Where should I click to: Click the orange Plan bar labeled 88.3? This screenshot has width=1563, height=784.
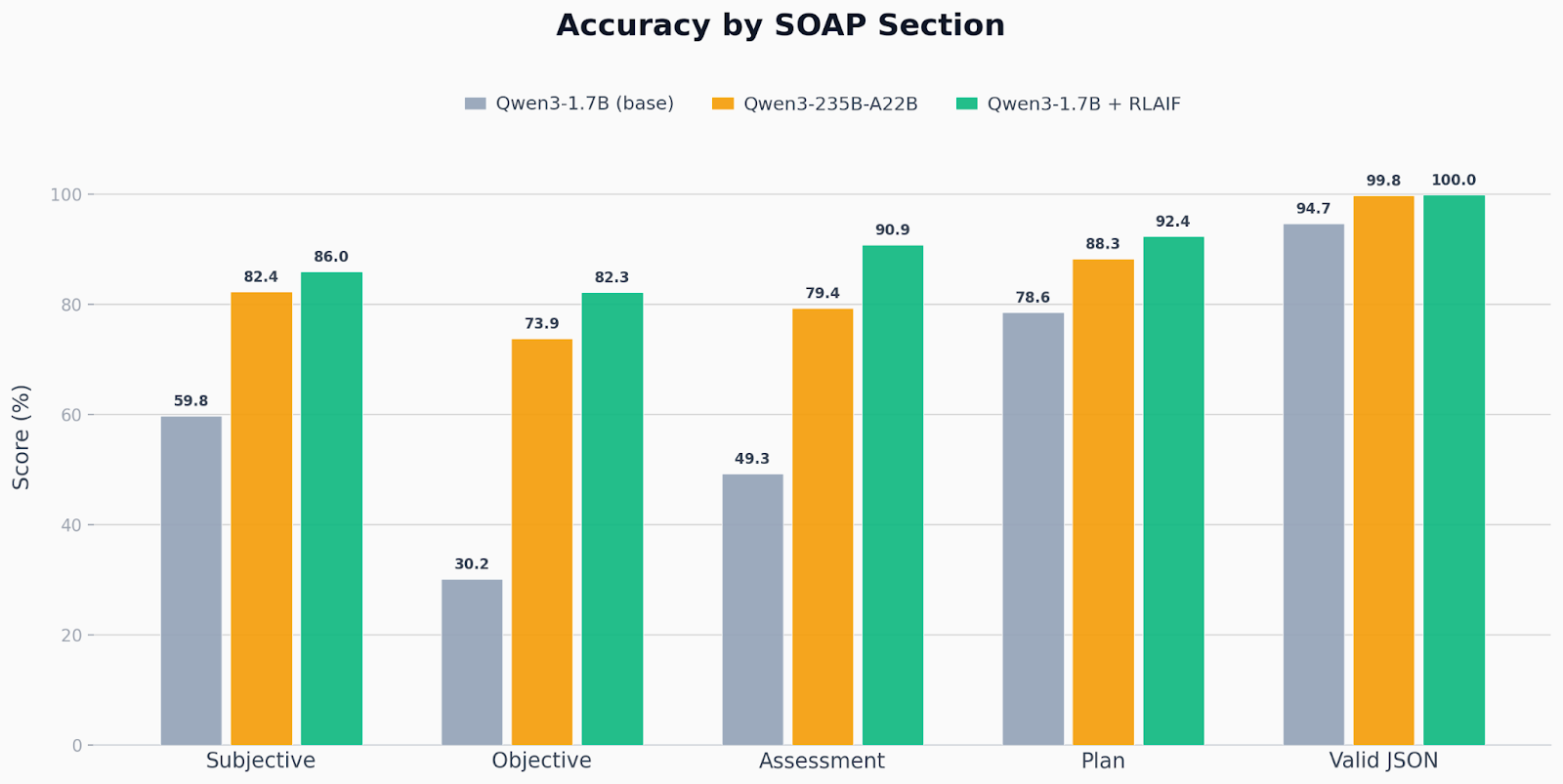point(1103,502)
